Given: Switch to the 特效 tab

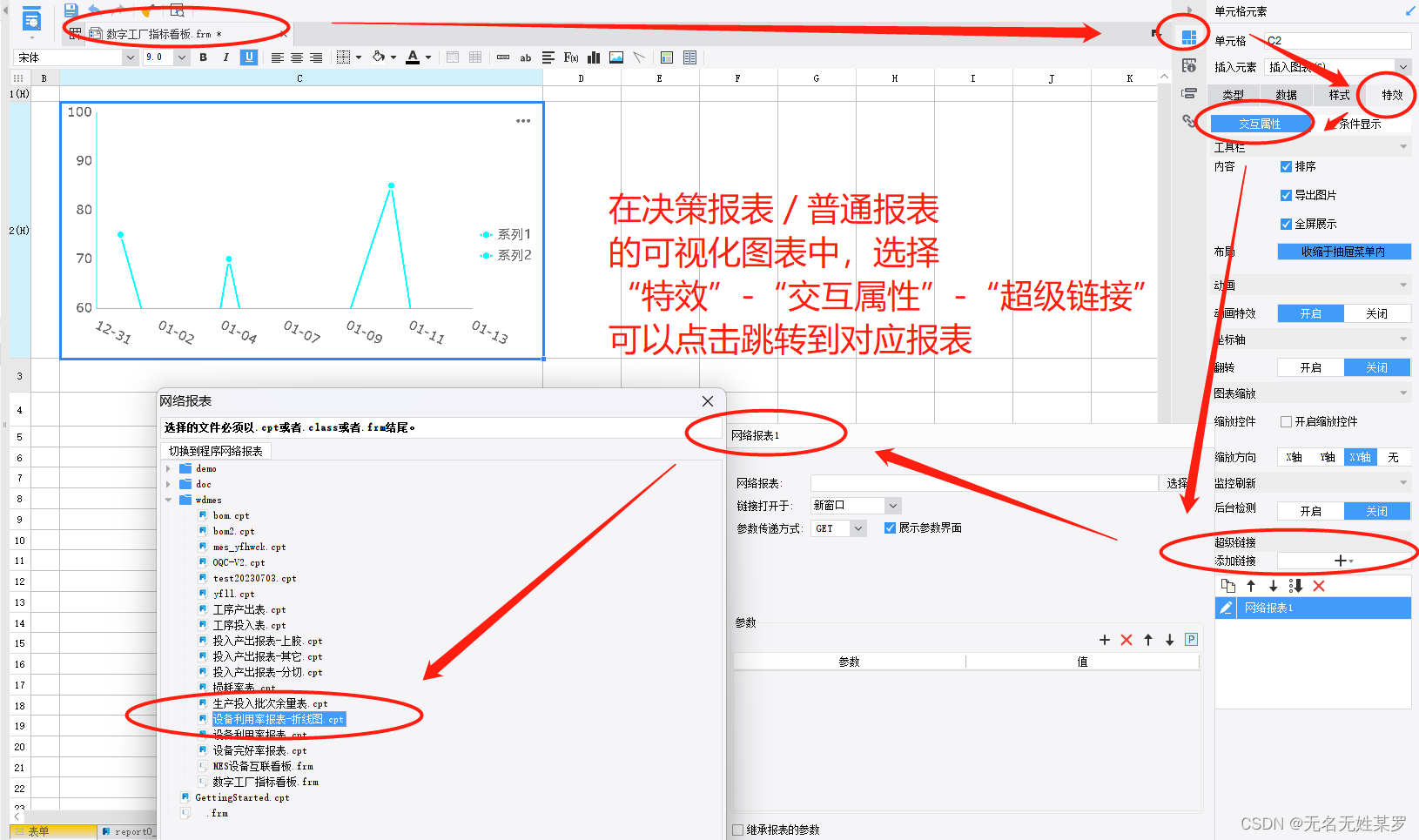Looking at the screenshot, I should pyautogui.click(x=1392, y=95).
